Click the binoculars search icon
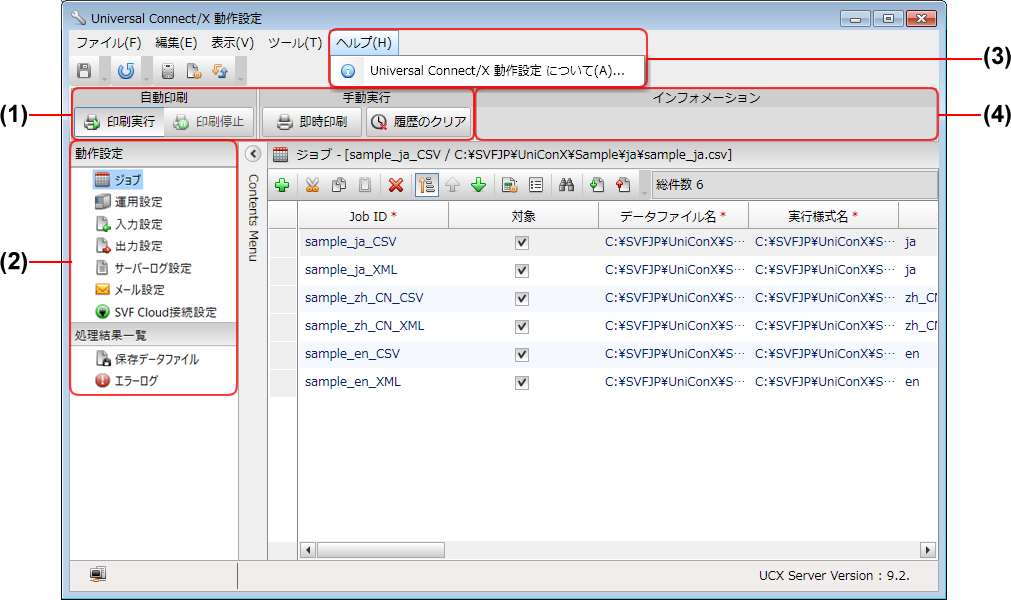The image size is (1011, 600). point(566,185)
